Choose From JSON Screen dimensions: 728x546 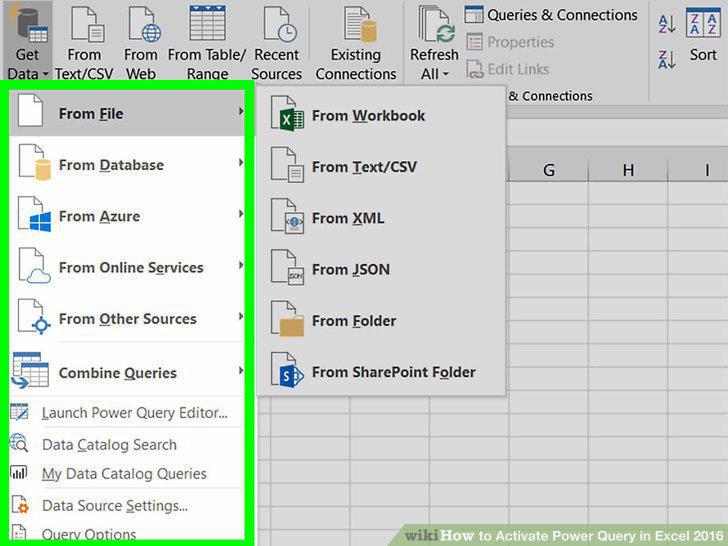[381, 269]
